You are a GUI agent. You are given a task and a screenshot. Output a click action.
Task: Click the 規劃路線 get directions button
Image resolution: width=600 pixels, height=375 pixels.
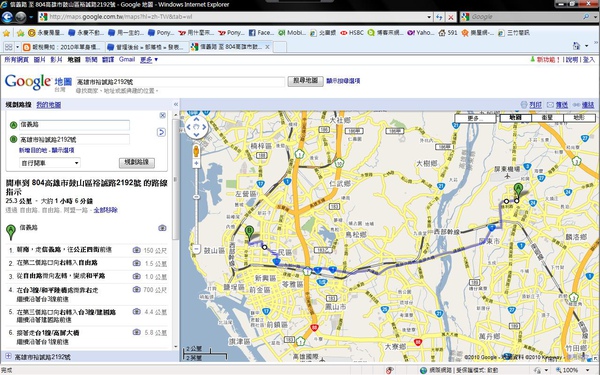point(137,163)
